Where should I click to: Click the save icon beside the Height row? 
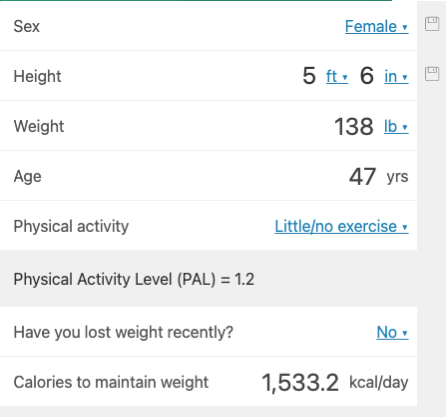[x=432, y=74]
